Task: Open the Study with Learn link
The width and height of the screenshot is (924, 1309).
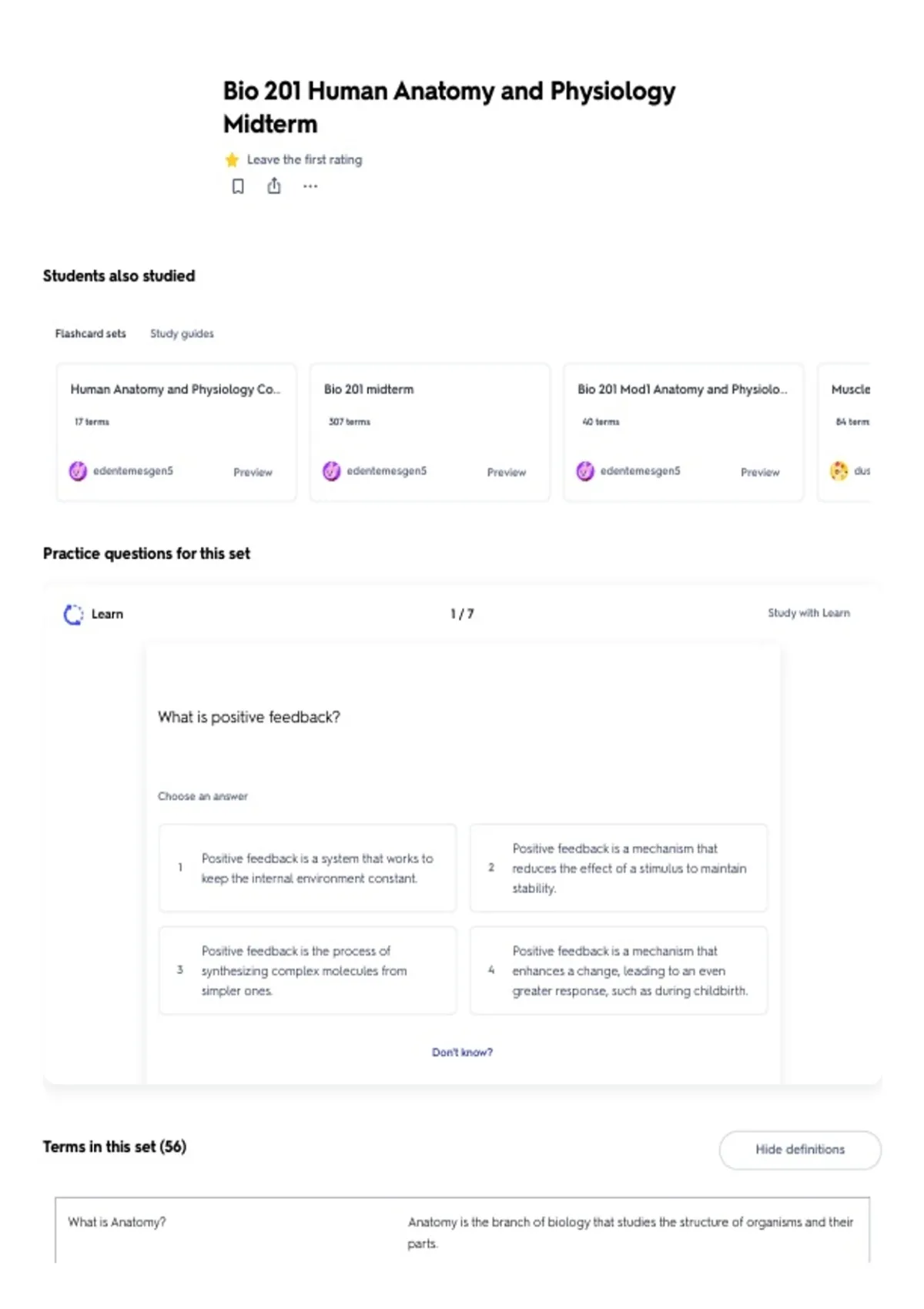Action: pos(808,613)
